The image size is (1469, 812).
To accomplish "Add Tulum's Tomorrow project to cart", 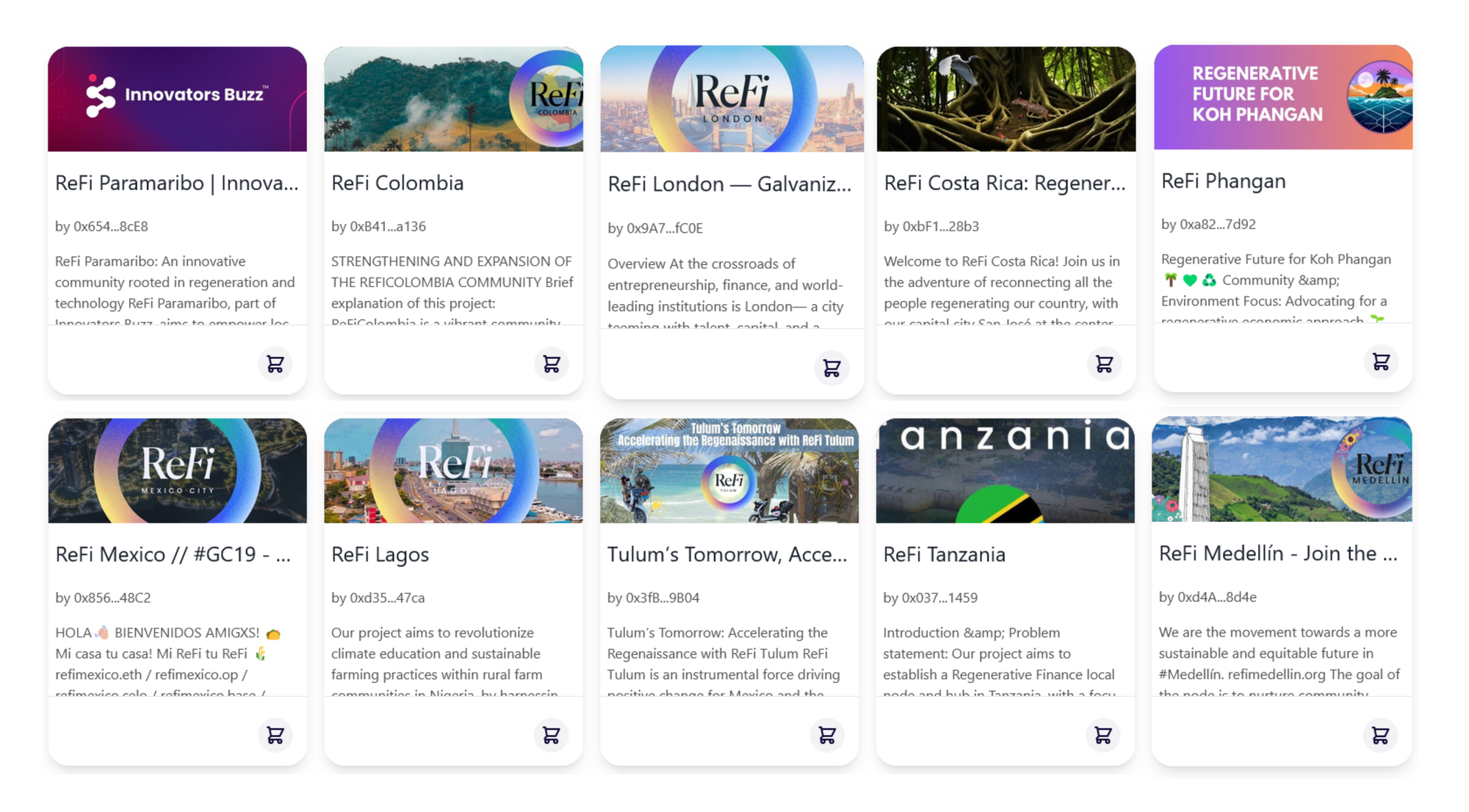I will tap(826, 735).
